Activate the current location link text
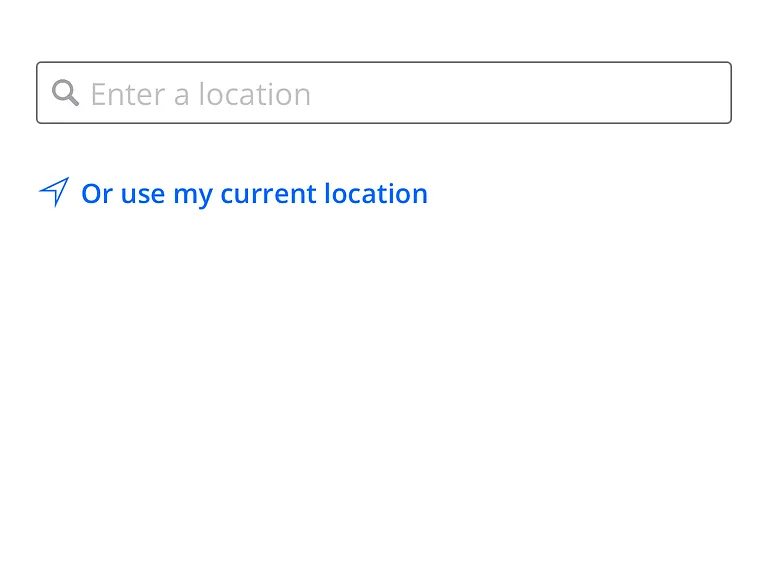The image size is (768, 576). tap(254, 193)
